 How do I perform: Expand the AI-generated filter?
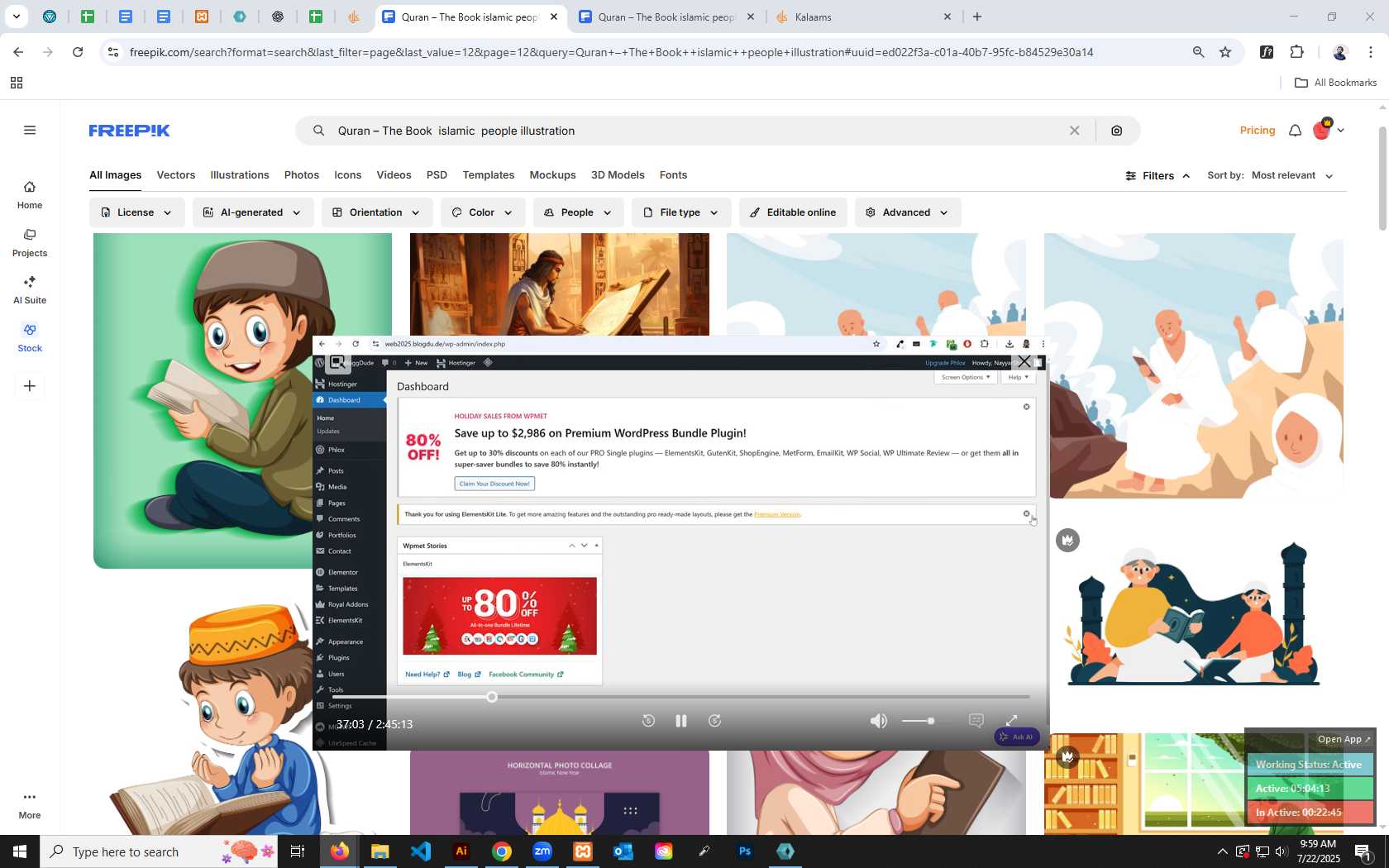253,212
